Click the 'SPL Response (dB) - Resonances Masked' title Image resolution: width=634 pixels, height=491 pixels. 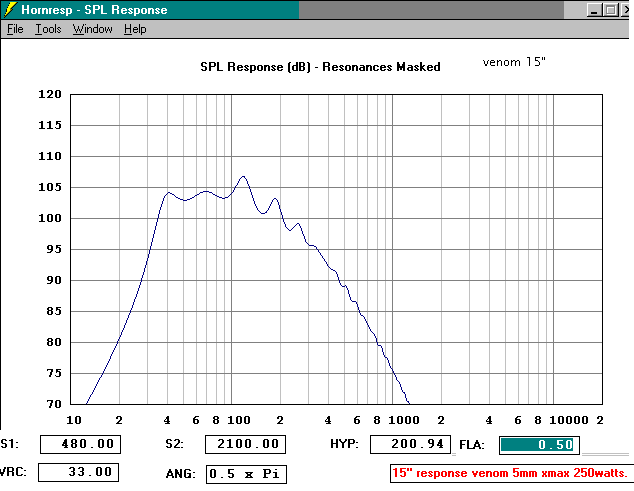pyautogui.click(x=320, y=67)
